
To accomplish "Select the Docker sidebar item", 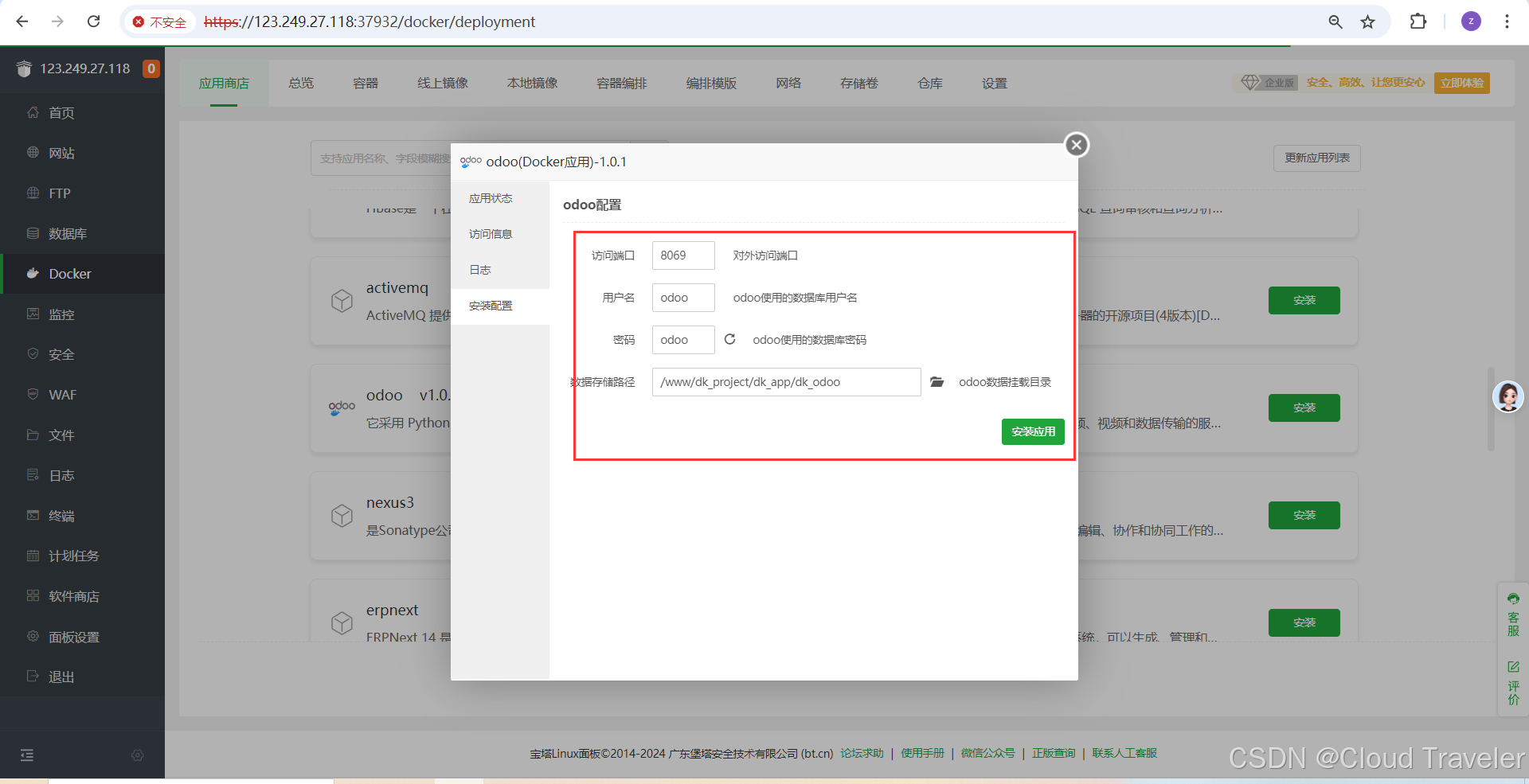I will coord(82,274).
